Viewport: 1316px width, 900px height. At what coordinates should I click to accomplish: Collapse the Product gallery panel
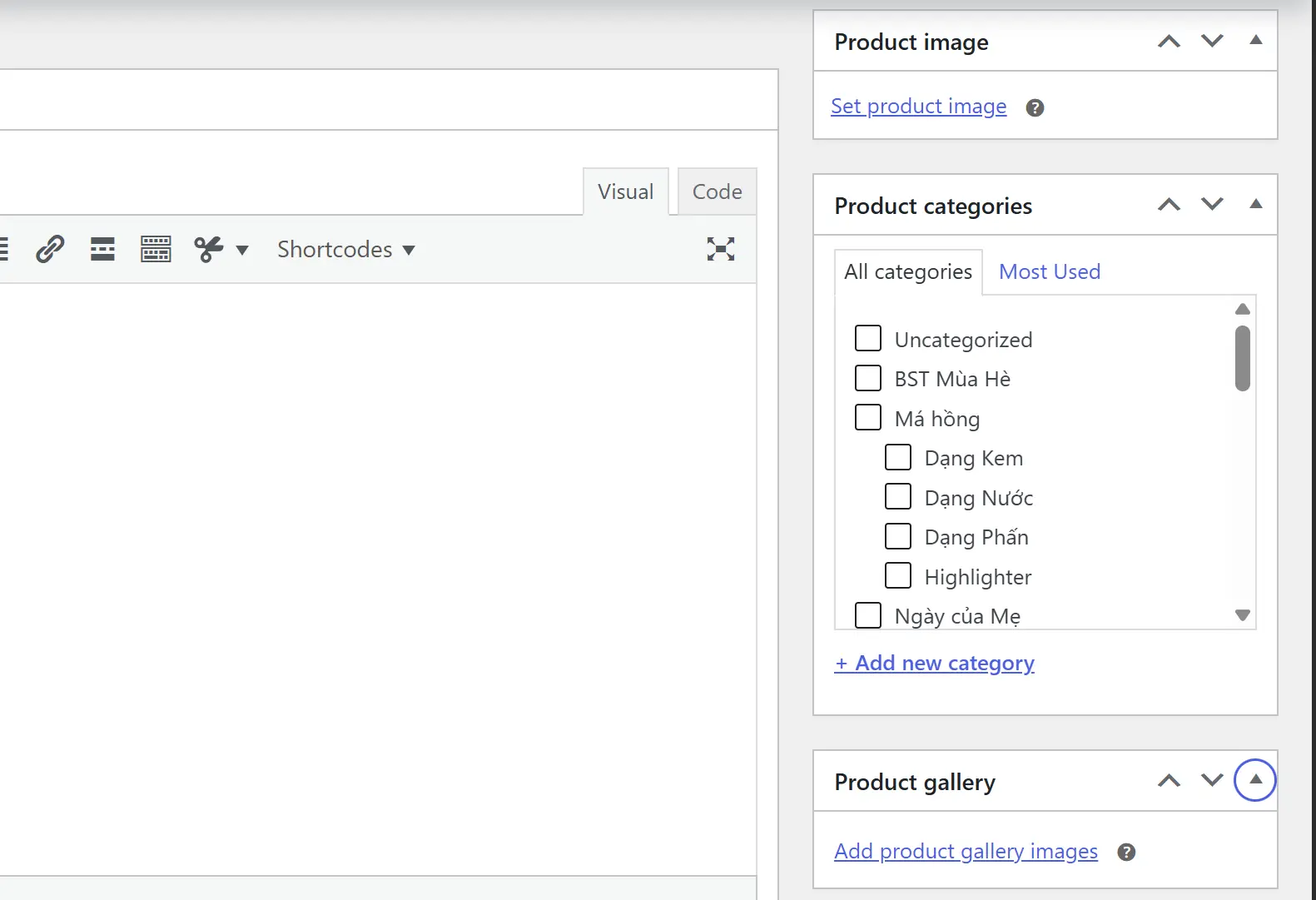click(x=1256, y=780)
